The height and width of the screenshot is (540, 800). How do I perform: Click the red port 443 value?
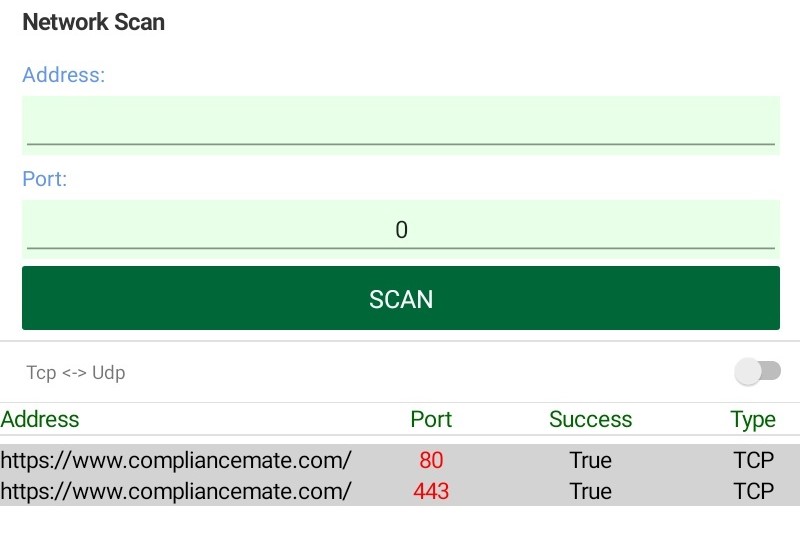click(x=431, y=491)
